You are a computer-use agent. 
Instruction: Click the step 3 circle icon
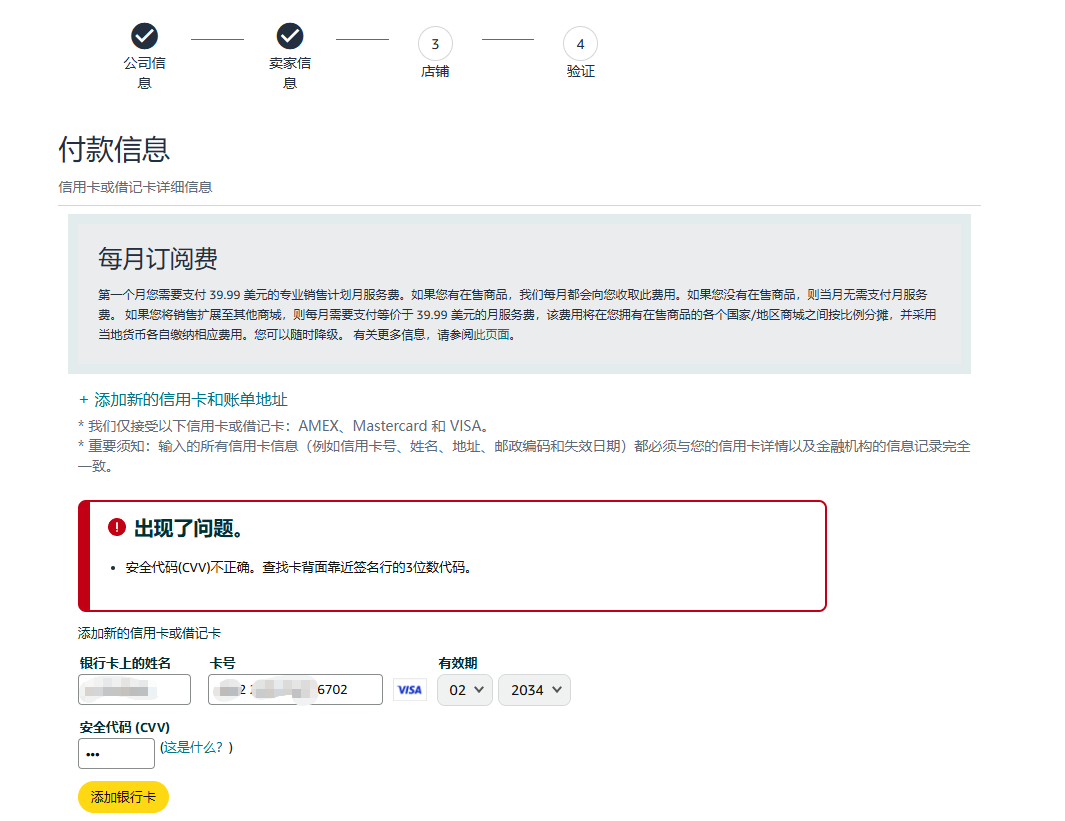tap(435, 44)
